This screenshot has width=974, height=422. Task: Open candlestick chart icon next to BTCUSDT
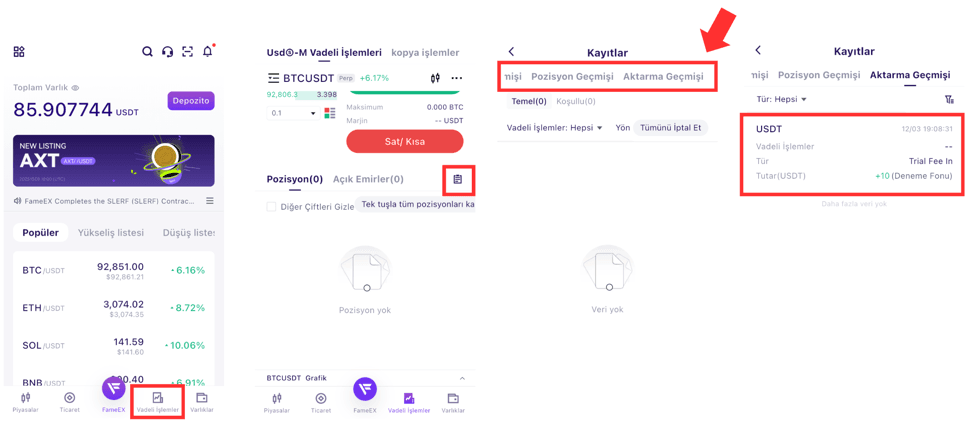435,78
